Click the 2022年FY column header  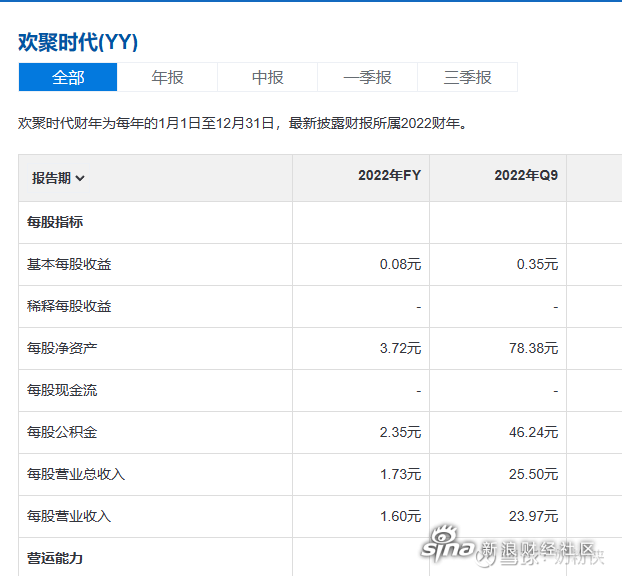point(390,175)
